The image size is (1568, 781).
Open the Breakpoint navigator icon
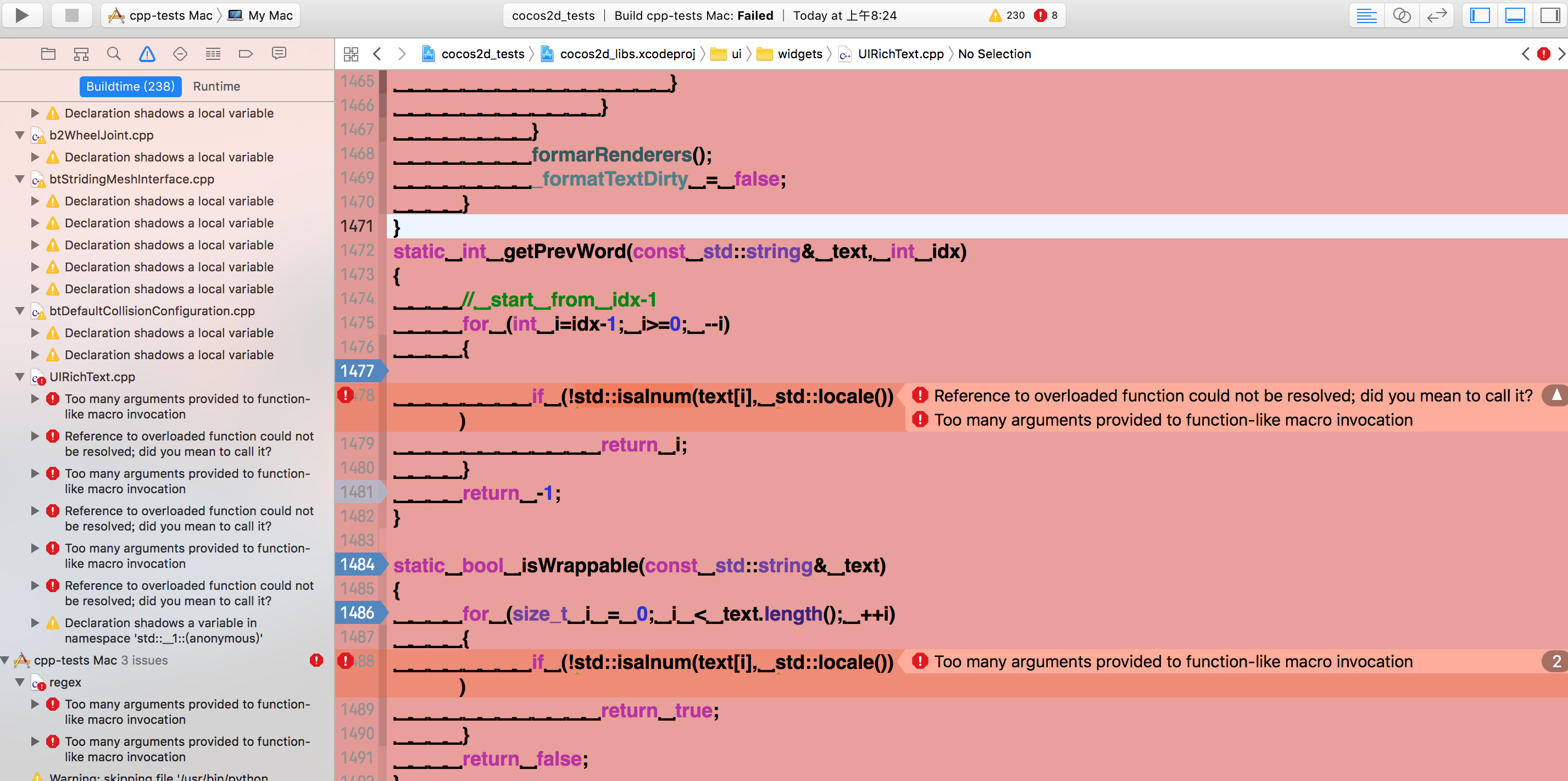246,54
